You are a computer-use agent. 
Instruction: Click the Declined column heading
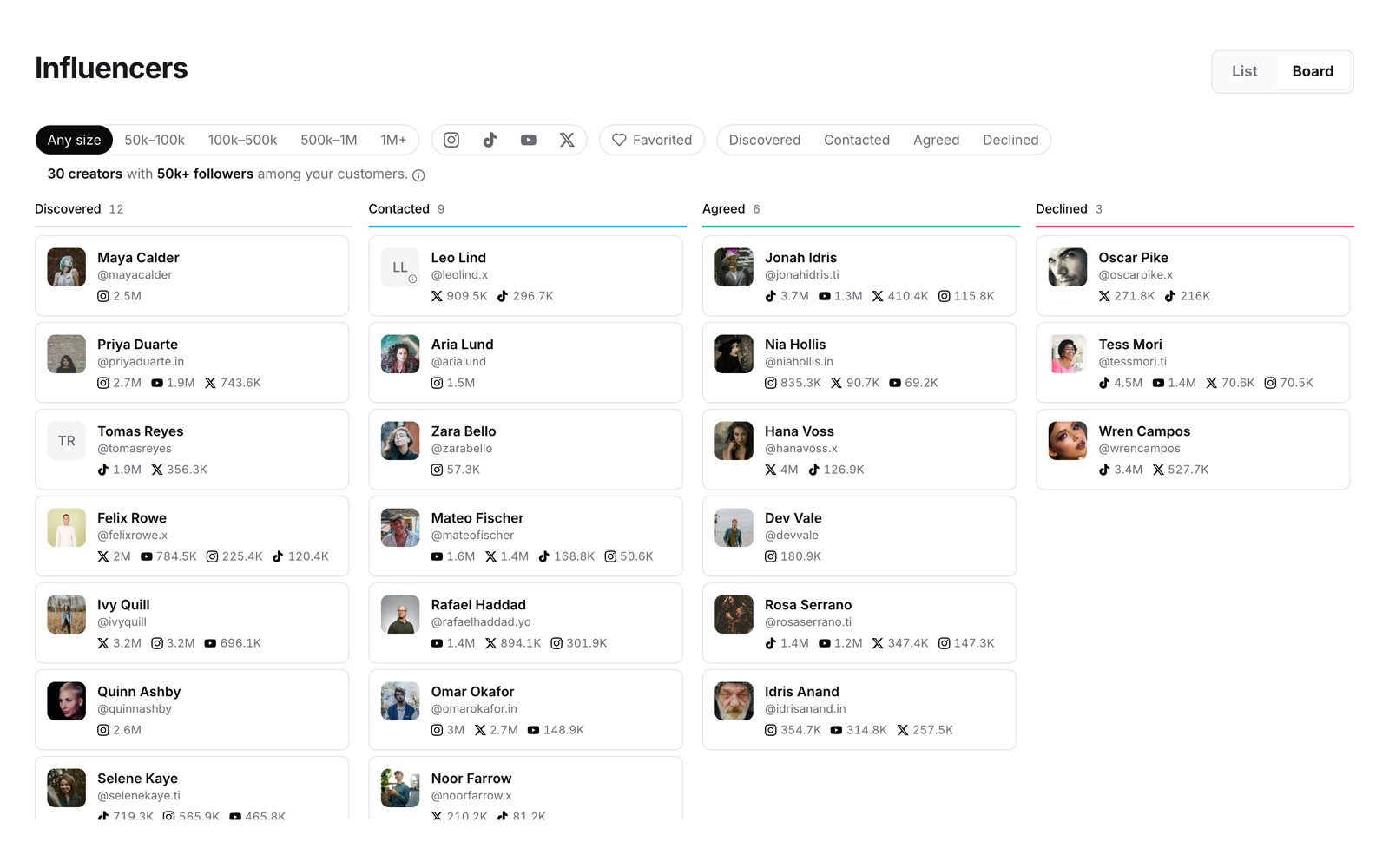tap(1062, 209)
